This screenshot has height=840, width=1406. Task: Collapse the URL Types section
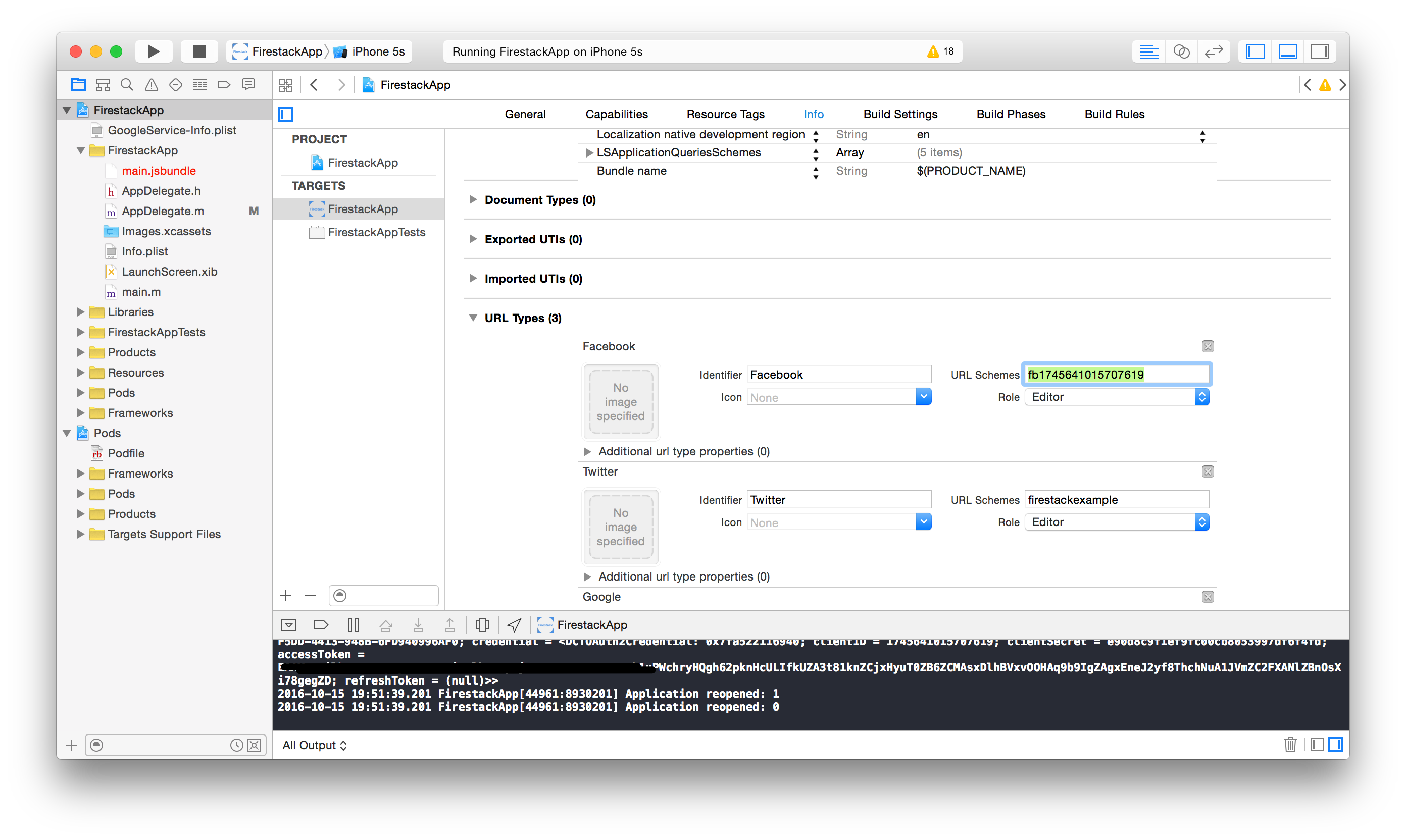click(473, 318)
